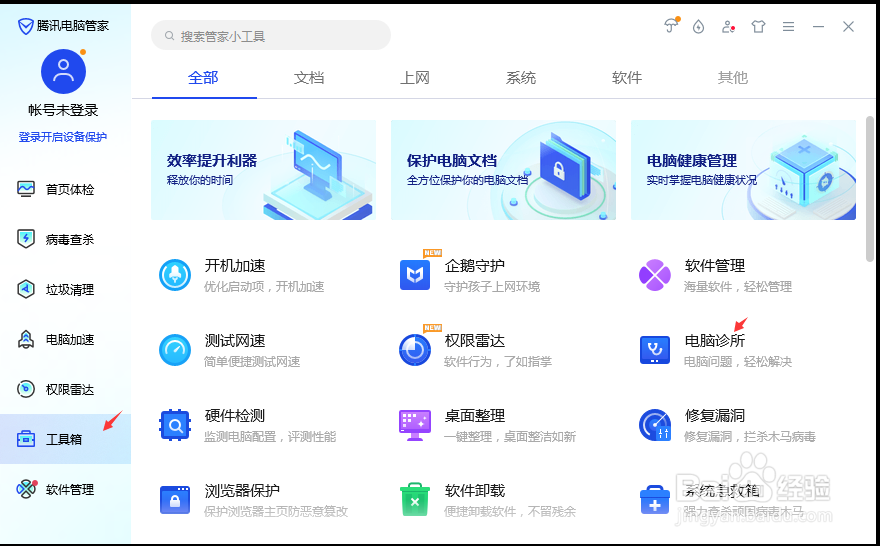880x546 pixels.
Task: Click the 电脑加速 rocket icon
Action: [x=26, y=339]
